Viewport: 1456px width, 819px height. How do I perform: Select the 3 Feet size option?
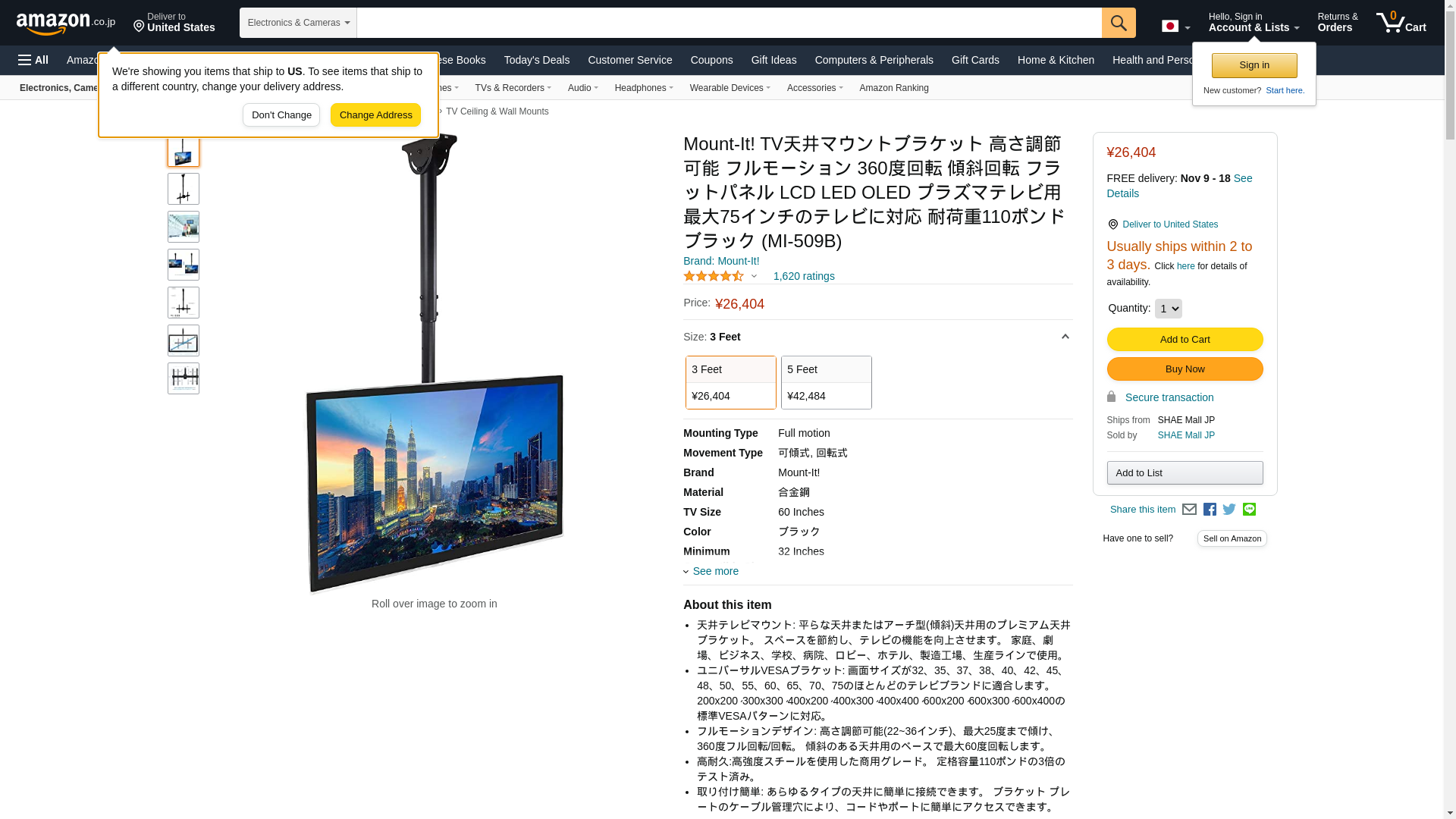tap(731, 382)
